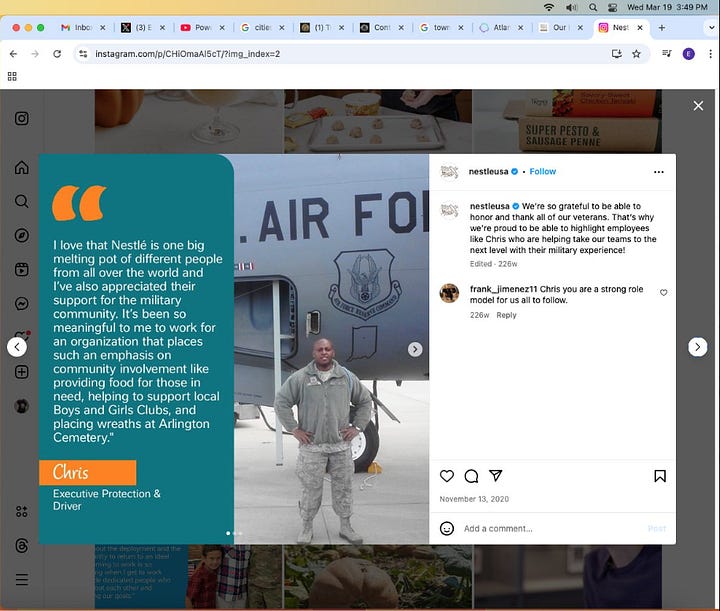Click November 13, 2020 date link
Viewport: 720px width, 611px height.
(x=474, y=499)
